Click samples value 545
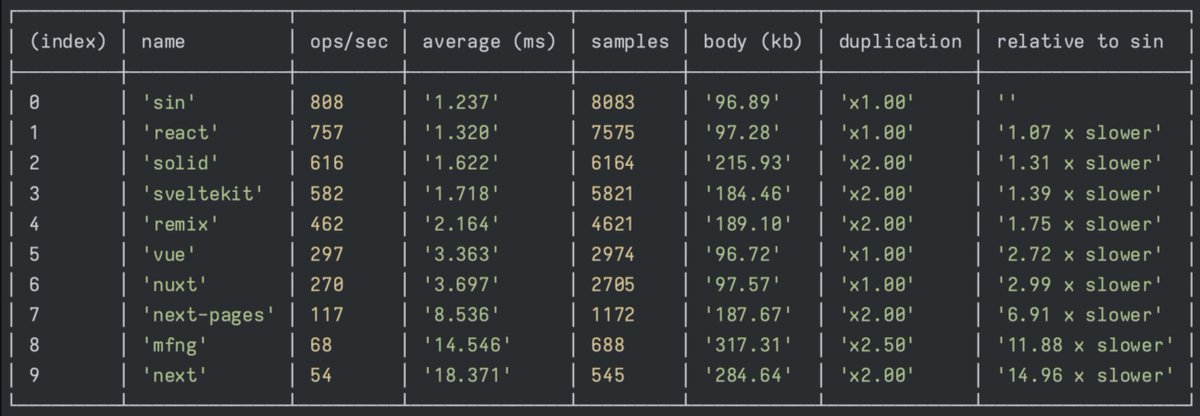This screenshot has height=416, width=1200. 607,375
